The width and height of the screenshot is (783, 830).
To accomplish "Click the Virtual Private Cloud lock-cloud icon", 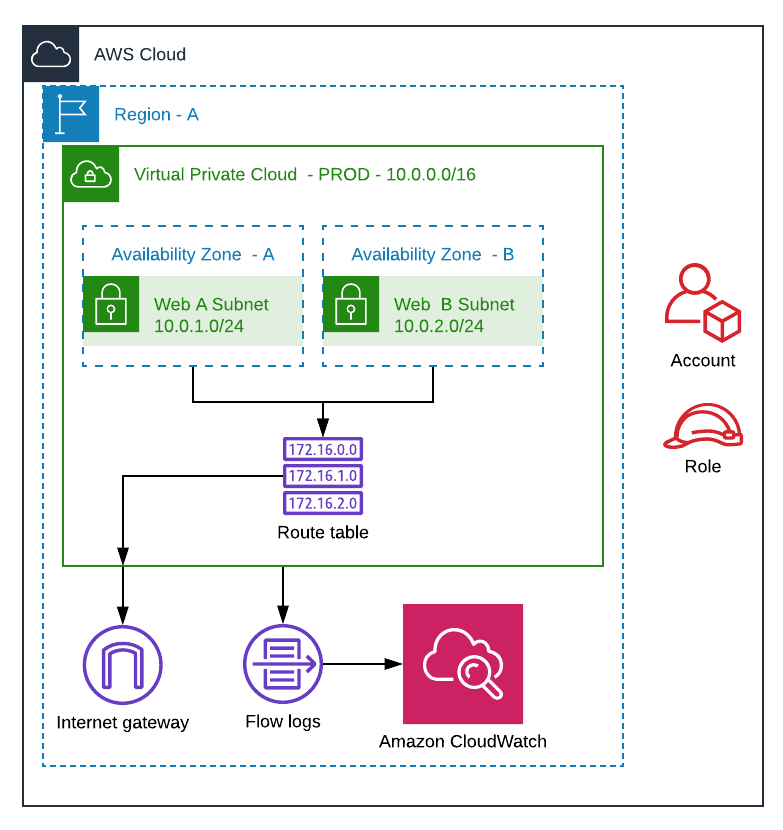I will [91, 174].
